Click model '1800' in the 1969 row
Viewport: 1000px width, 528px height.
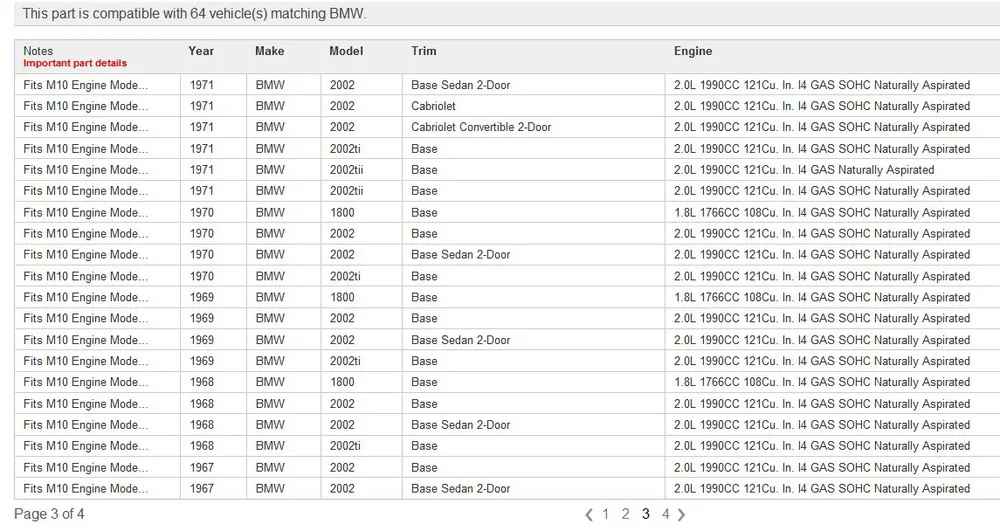(x=342, y=297)
